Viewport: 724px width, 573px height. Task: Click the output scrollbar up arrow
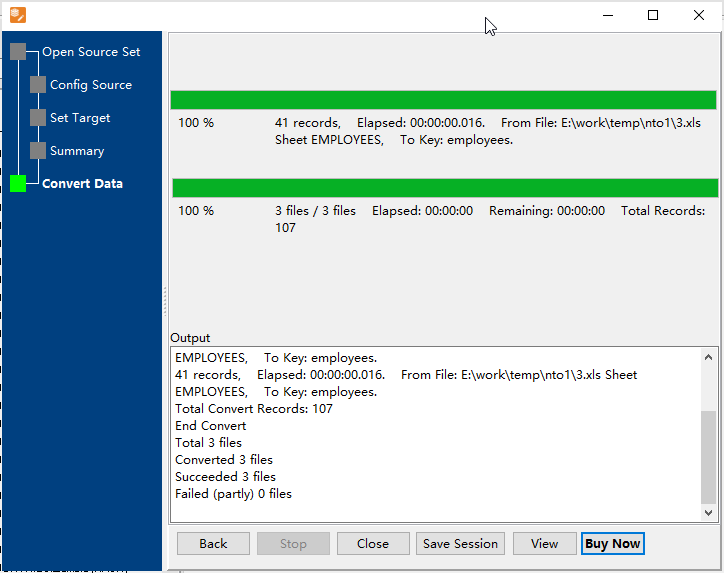click(x=709, y=357)
